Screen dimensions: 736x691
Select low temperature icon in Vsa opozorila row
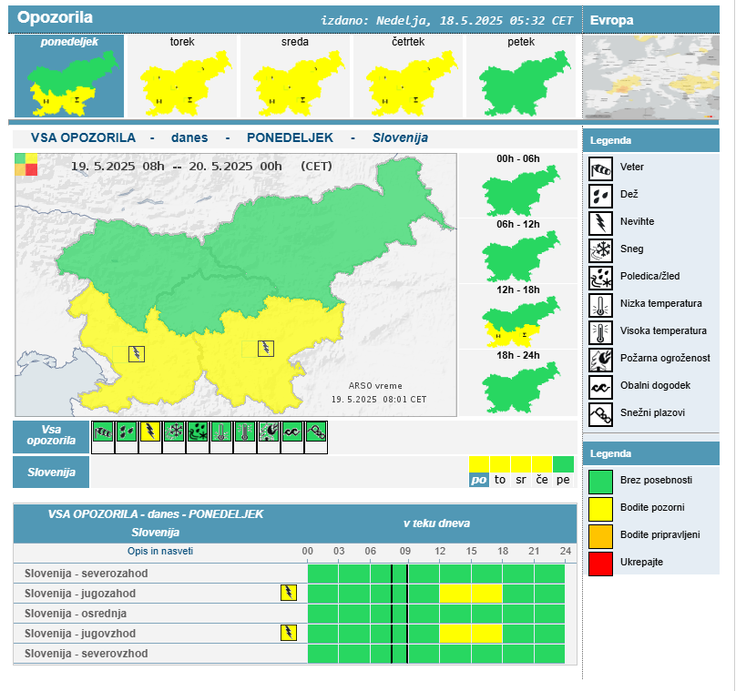(222, 431)
